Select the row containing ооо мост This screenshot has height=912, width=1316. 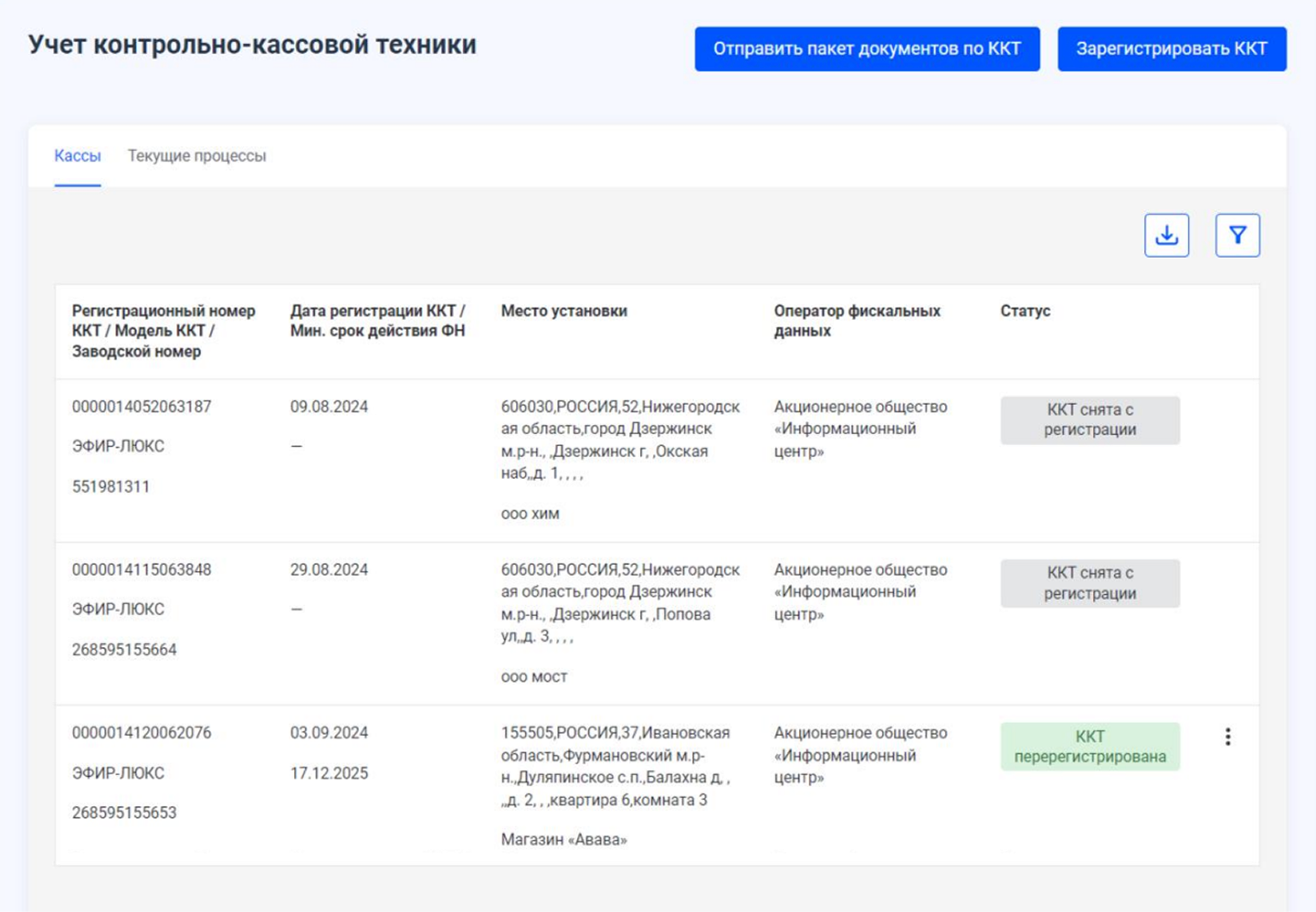pyautogui.click(x=533, y=676)
